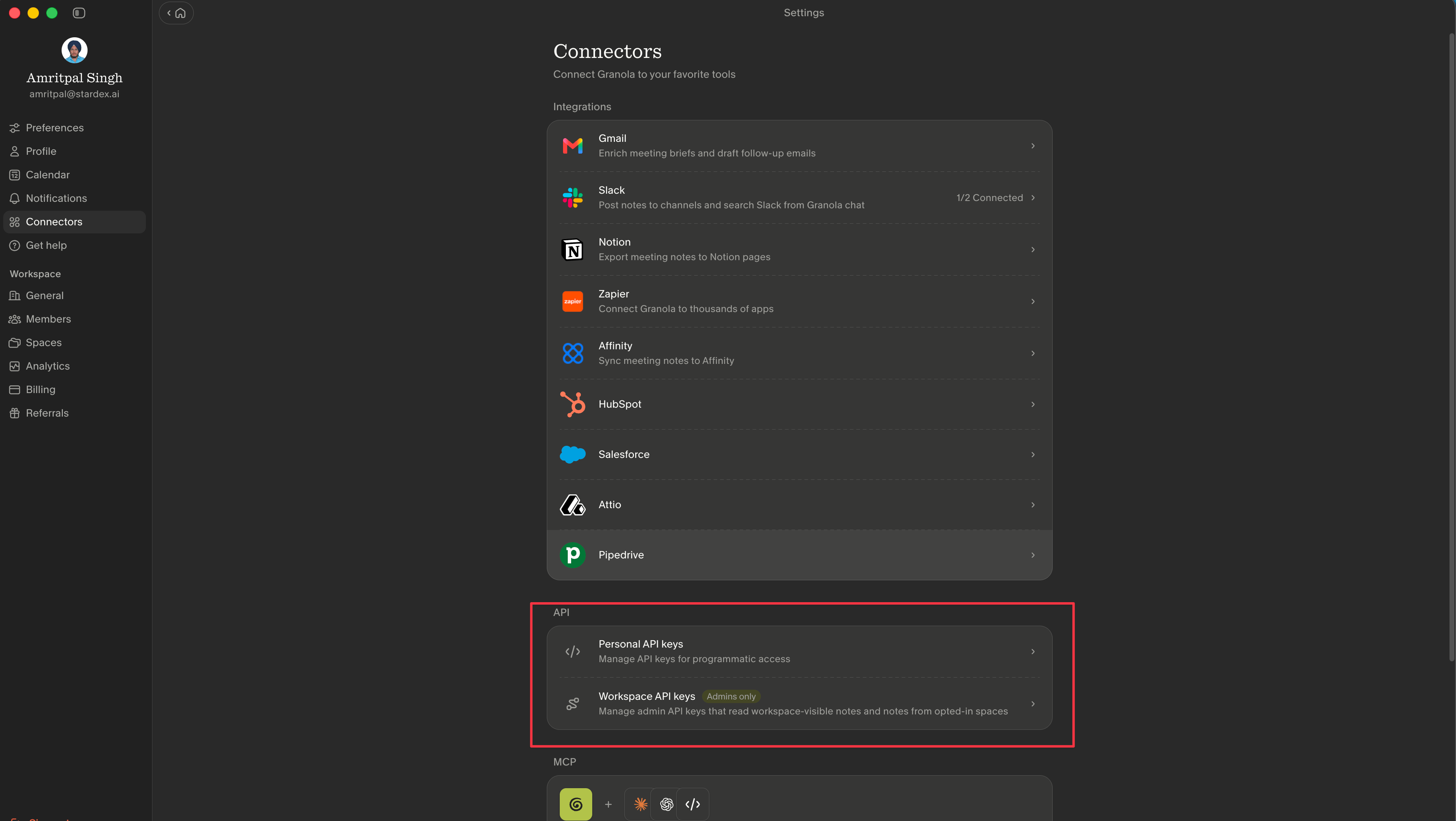The image size is (1456, 821).
Task: Click the Gmail logo icon
Action: coord(573,146)
